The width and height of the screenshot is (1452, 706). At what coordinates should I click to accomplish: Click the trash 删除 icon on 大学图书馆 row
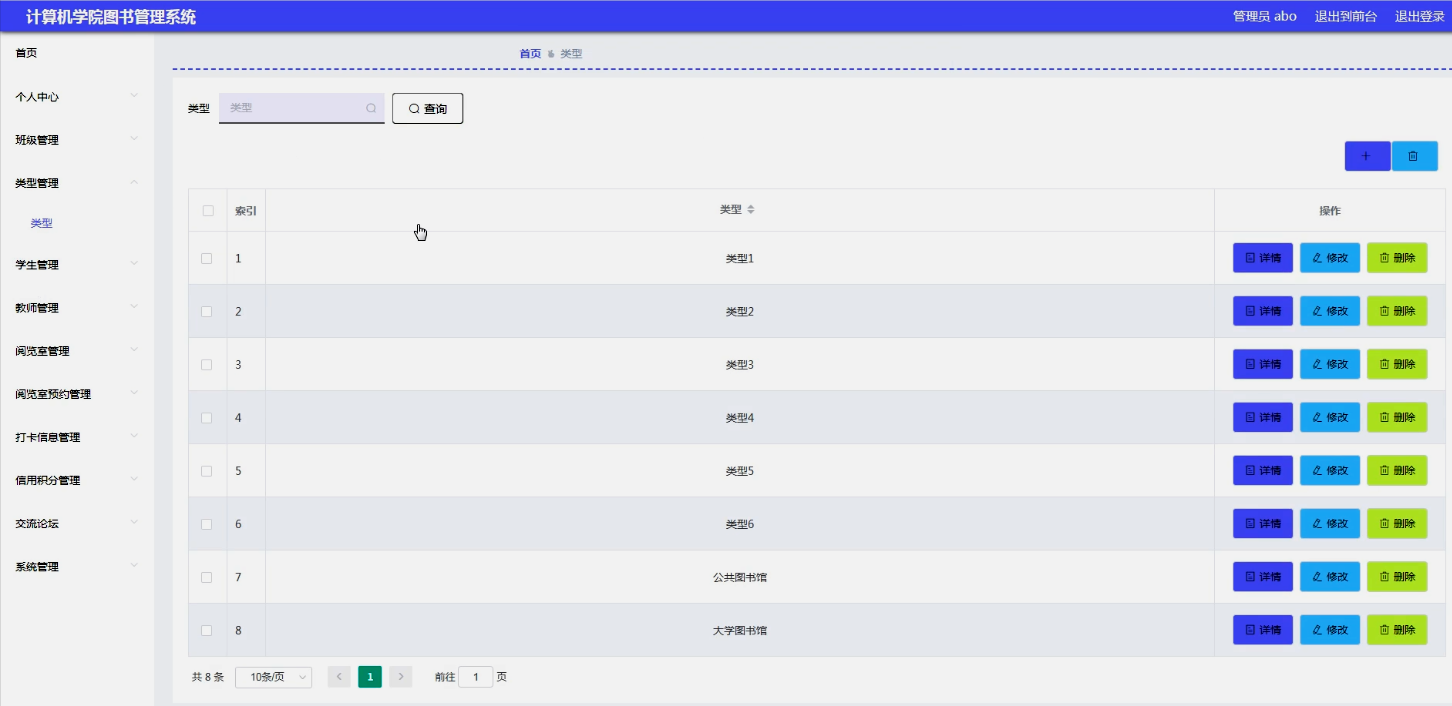(1386, 630)
